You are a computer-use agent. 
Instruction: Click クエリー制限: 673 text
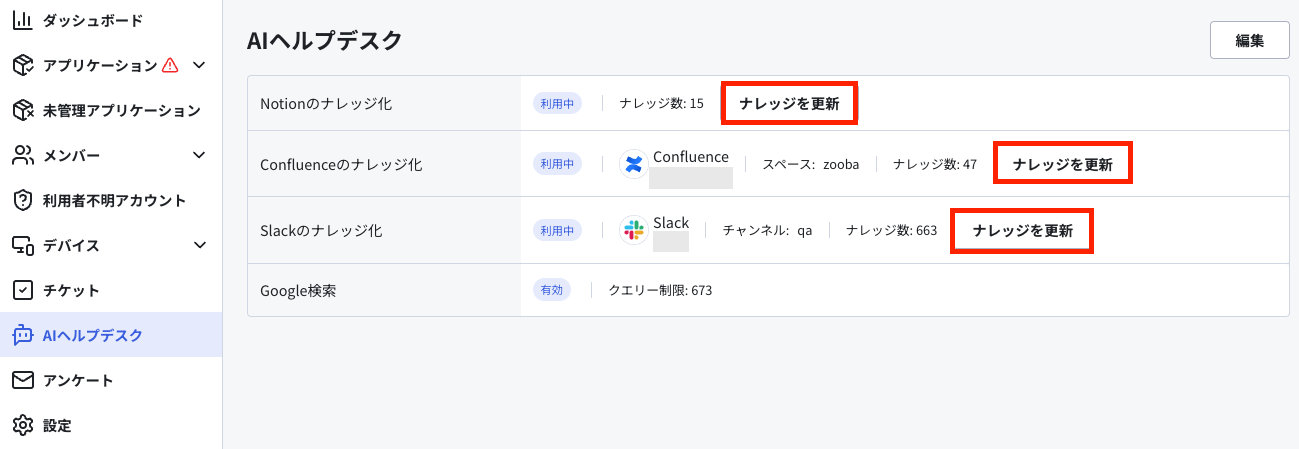[x=660, y=290]
